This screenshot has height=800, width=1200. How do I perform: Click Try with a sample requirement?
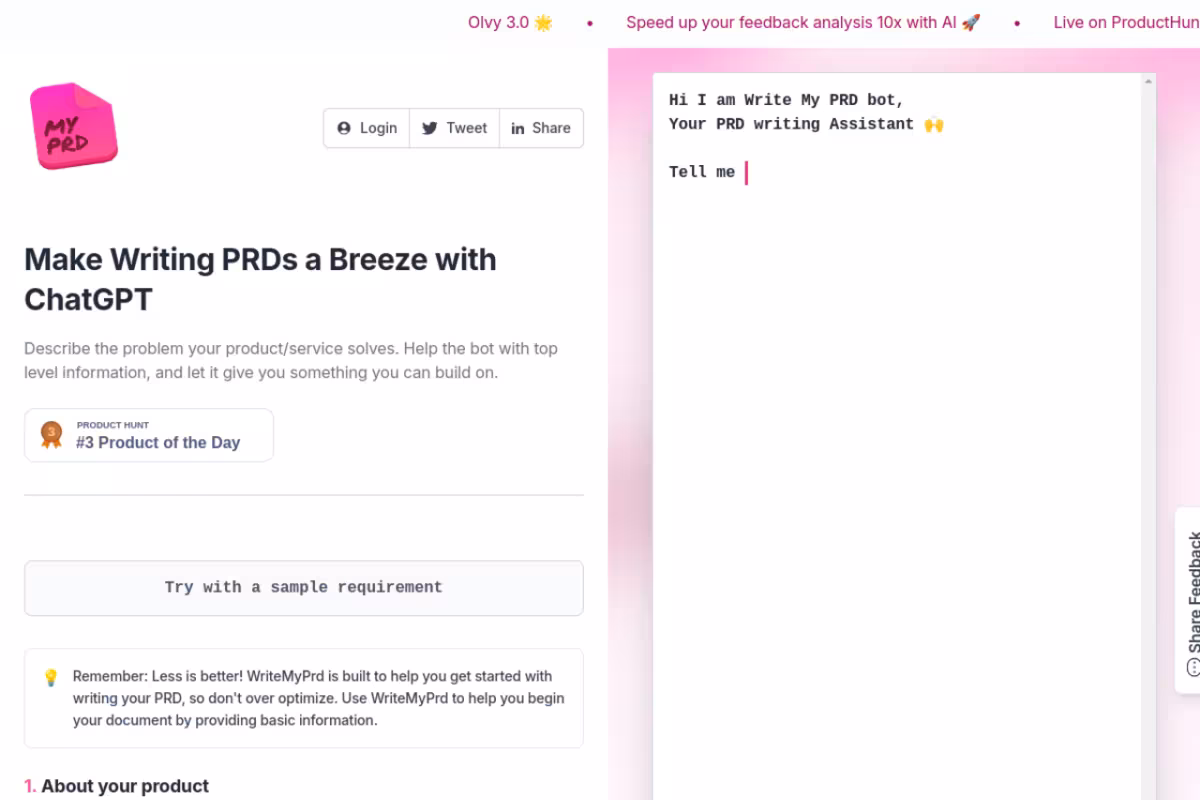click(304, 588)
